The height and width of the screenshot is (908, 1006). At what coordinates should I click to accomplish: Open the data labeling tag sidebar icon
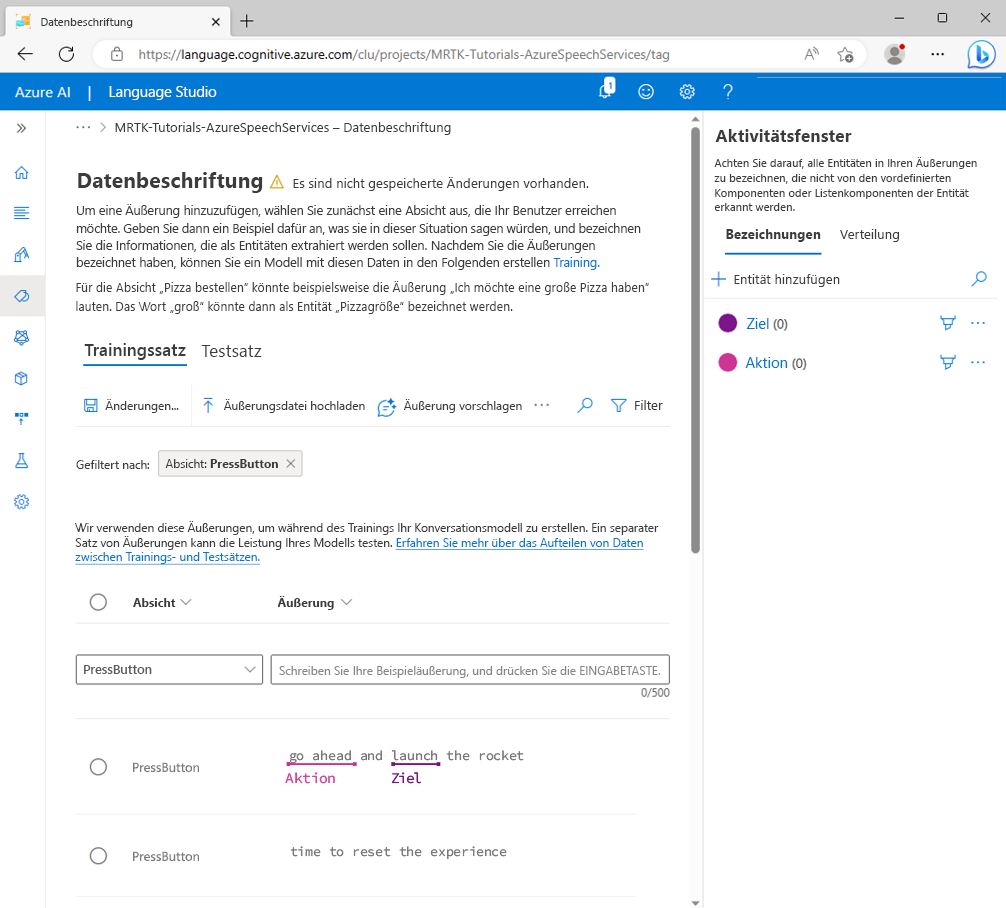(x=21, y=296)
